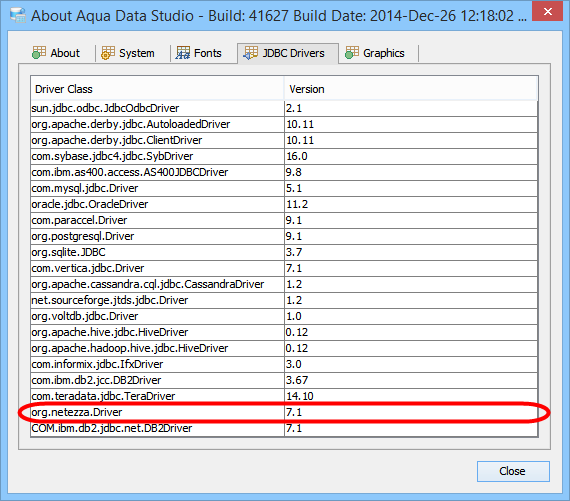The height and width of the screenshot is (501, 570).
Task: Select COM.ibm.db2.jdbc.net.DB2Driver row
Action: 284,428
